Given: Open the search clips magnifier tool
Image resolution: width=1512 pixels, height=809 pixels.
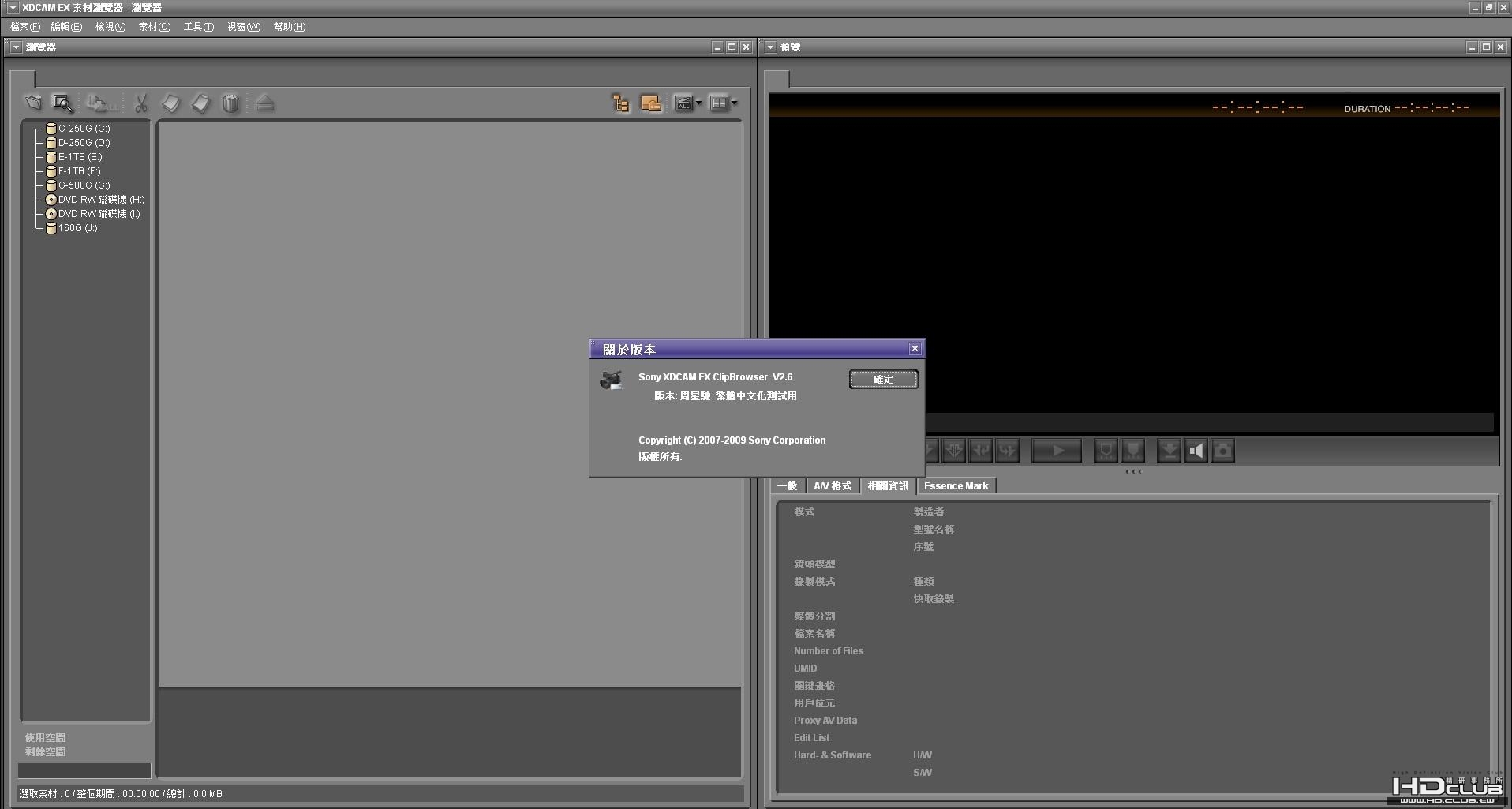Looking at the screenshot, I should 62,103.
